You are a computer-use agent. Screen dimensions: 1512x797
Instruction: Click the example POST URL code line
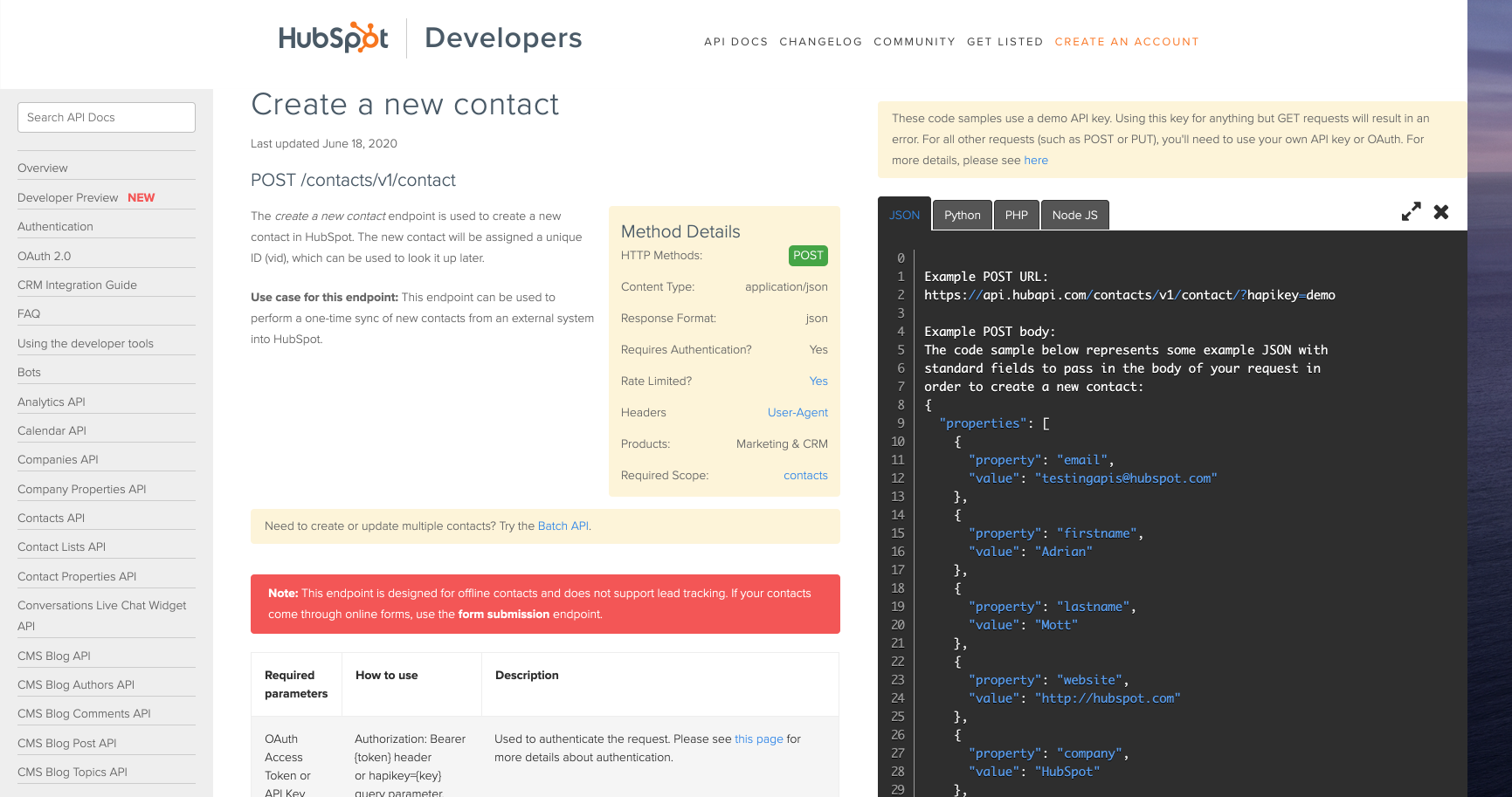(1129, 295)
